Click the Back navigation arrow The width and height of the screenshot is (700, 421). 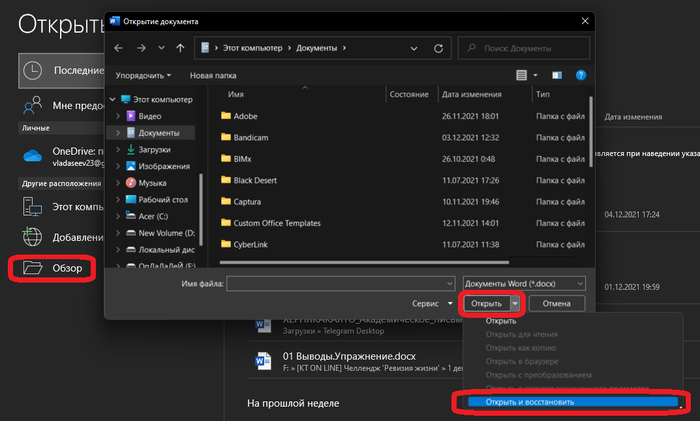[119, 47]
